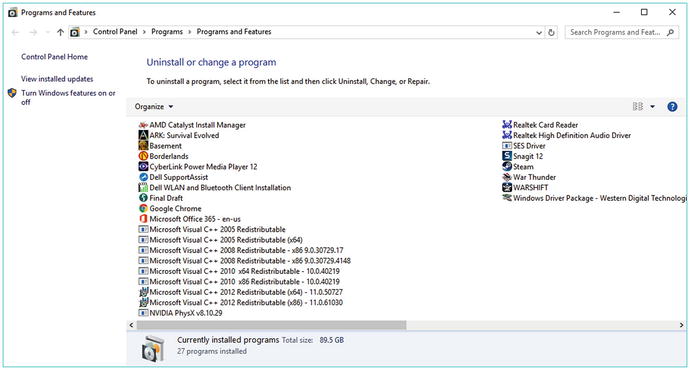The image size is (690, 370).
Task: Select Microsoft Visual C++ 2005 Redistributable (x64)
Action: pos(220,240)
